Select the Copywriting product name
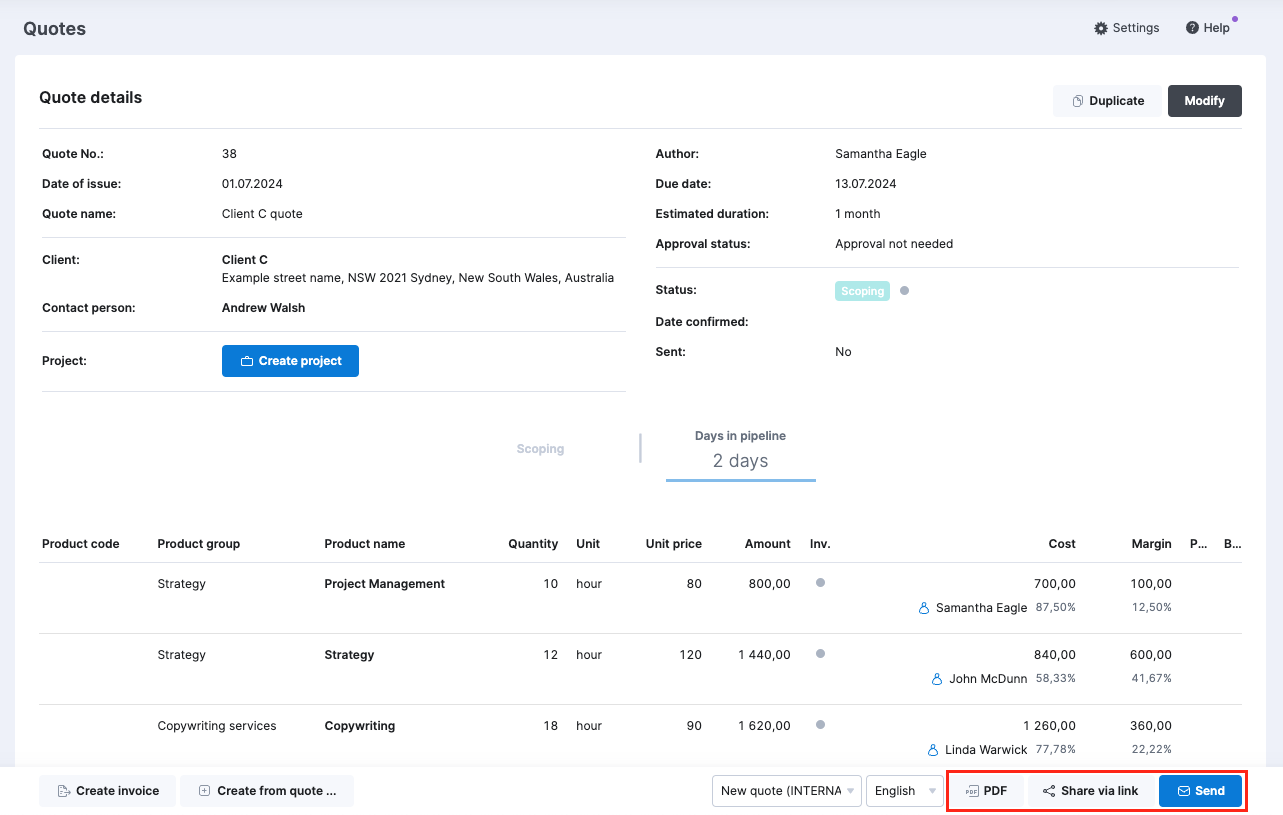1283x815 pixels. point(360,726)
